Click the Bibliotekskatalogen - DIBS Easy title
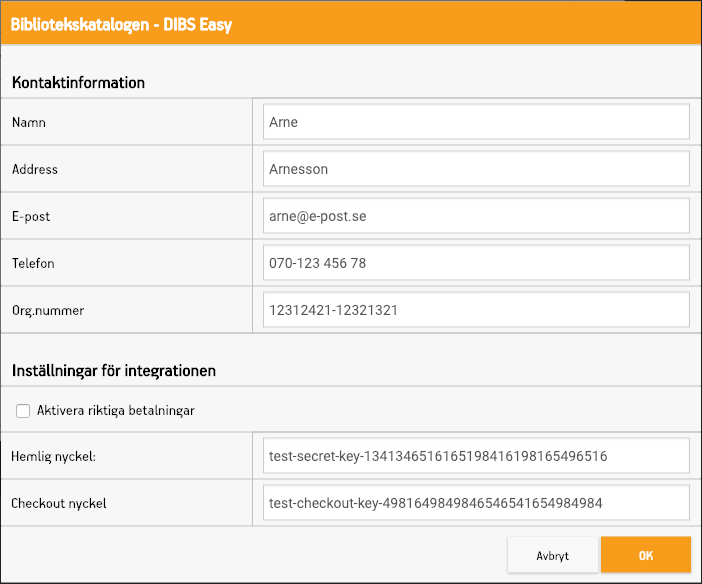 tap(121, 25)
